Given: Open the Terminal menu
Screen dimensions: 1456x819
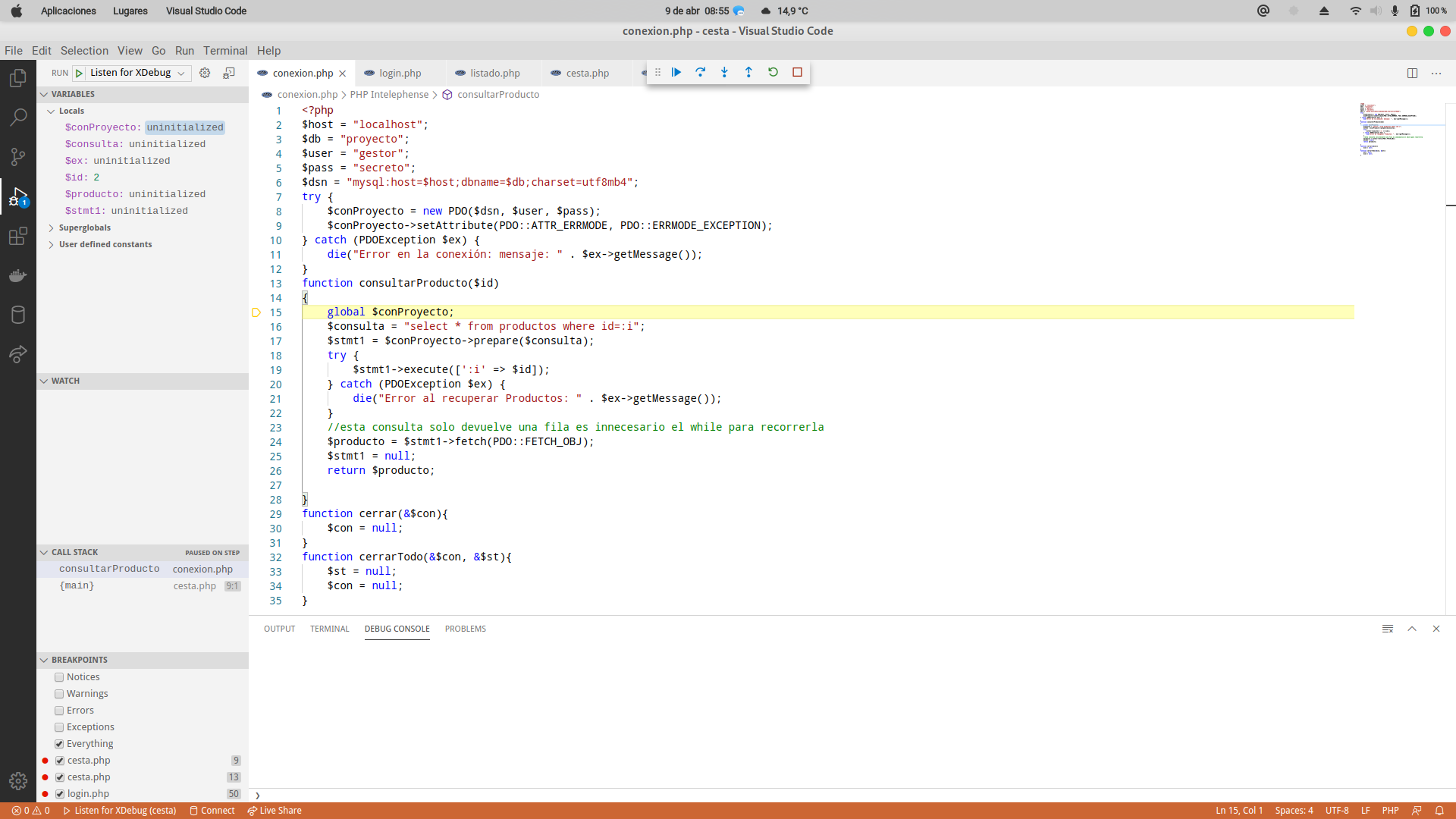Looking at the screenshot, I should 225,51.
